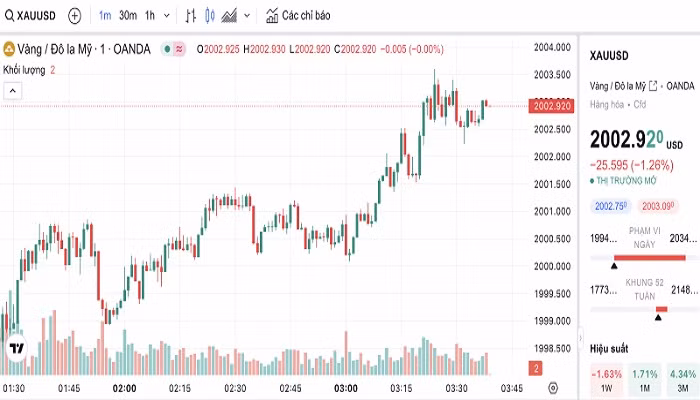Click the 2002.75 bid price button
This screenshot has width=700, height=400.
(x=610, y=206)
